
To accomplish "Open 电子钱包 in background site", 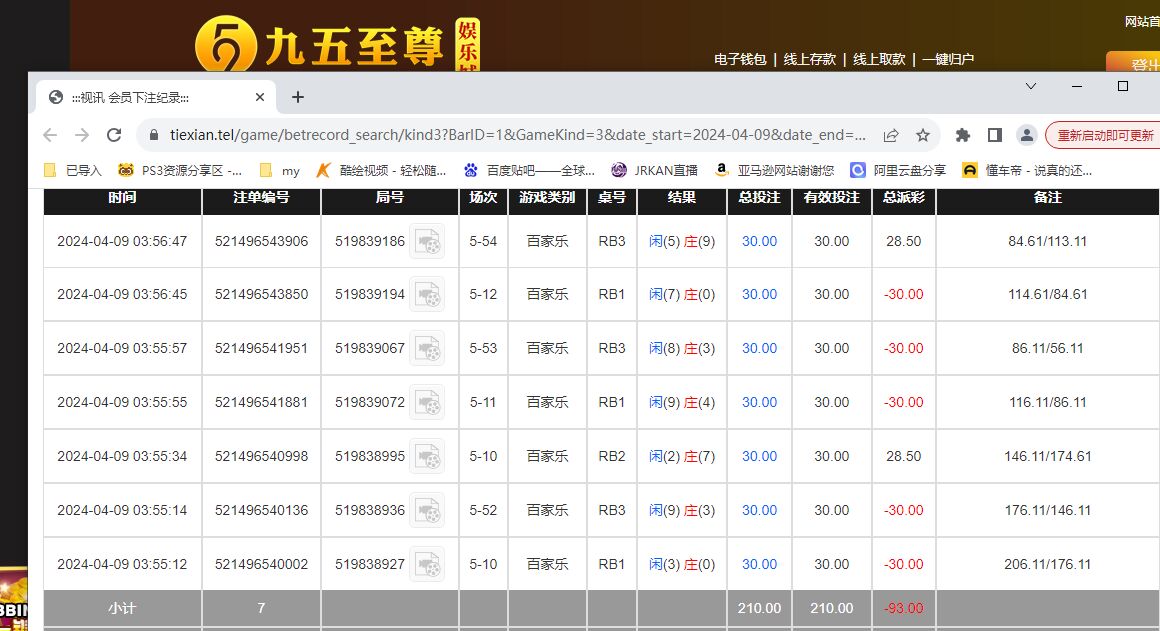I will [x=740, y=59].
